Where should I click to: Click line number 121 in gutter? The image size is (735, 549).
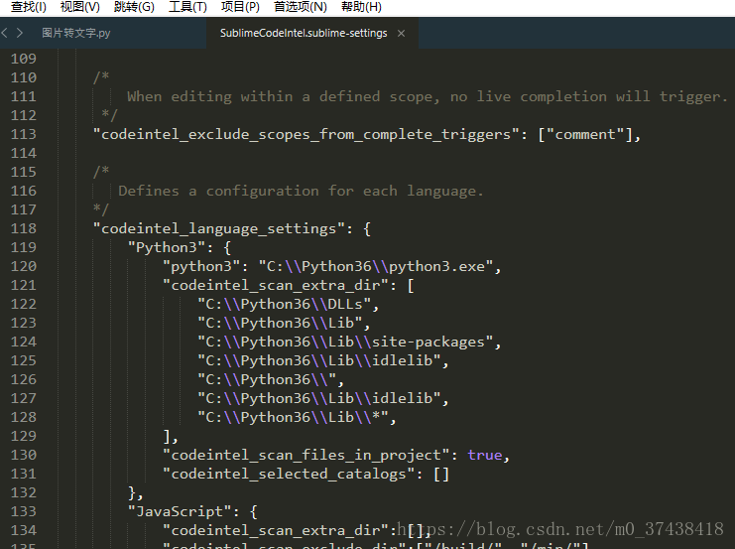pyautogui.click(x=23, y=285)
